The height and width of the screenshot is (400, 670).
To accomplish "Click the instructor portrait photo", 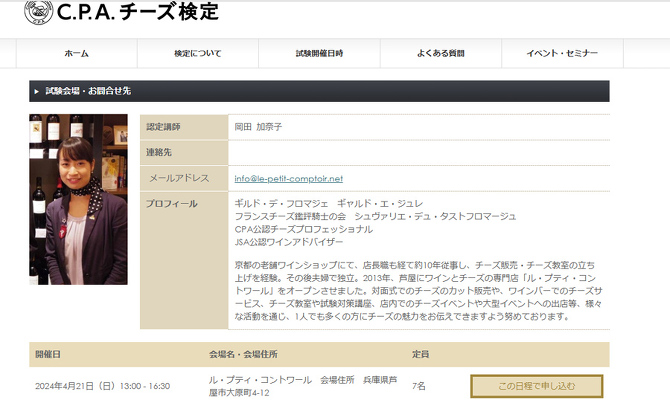I will [78, 199].
